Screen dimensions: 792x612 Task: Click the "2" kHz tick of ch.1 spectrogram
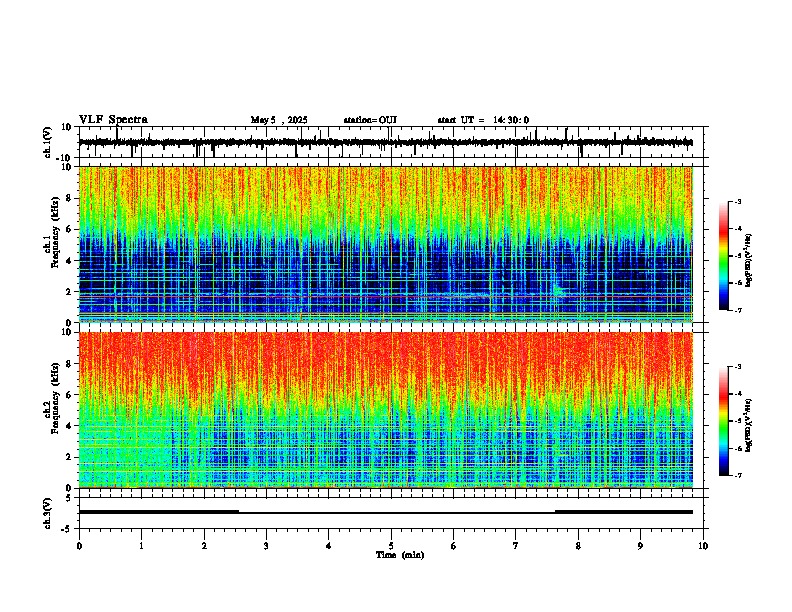coord(69,292)
